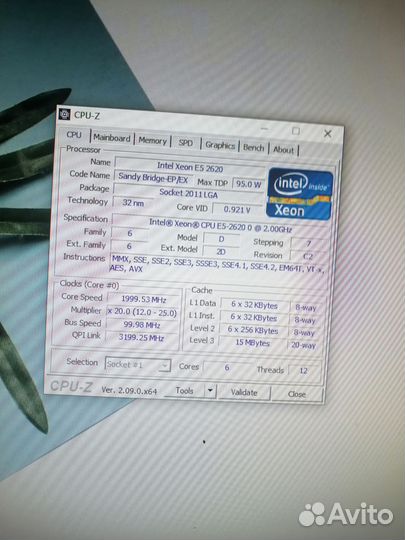
Task: Click the CPU-Z app icon in title bar
Action: click(x=64, y=114)
